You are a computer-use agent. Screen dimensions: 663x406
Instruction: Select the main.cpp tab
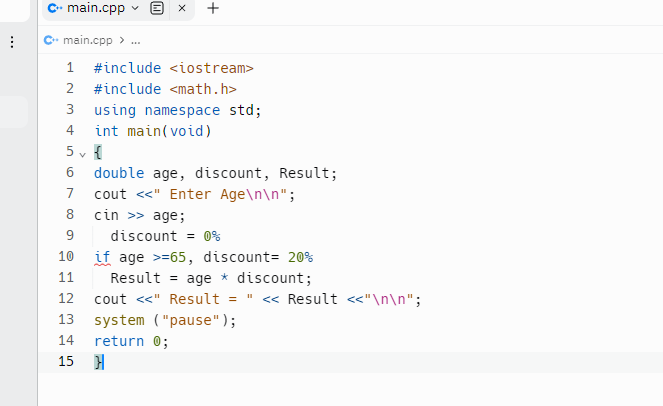pyautogui.click(x=96, y=8)
